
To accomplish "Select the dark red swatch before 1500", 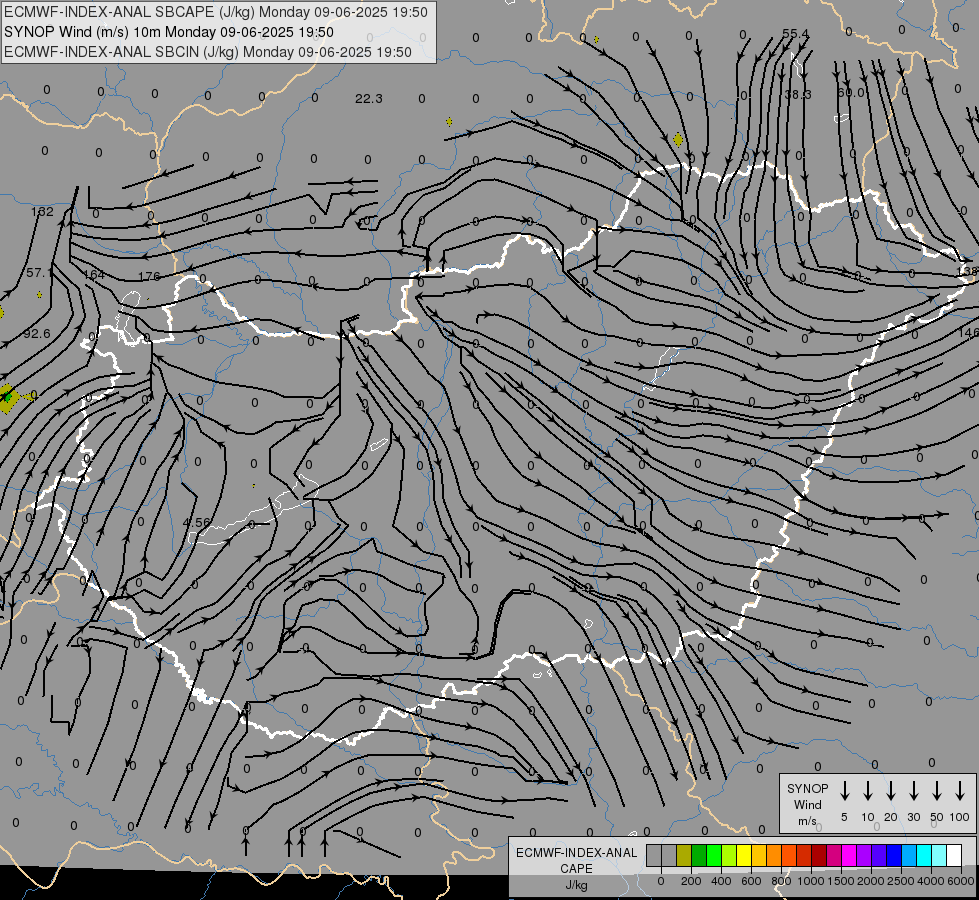I will click(819, 855).
